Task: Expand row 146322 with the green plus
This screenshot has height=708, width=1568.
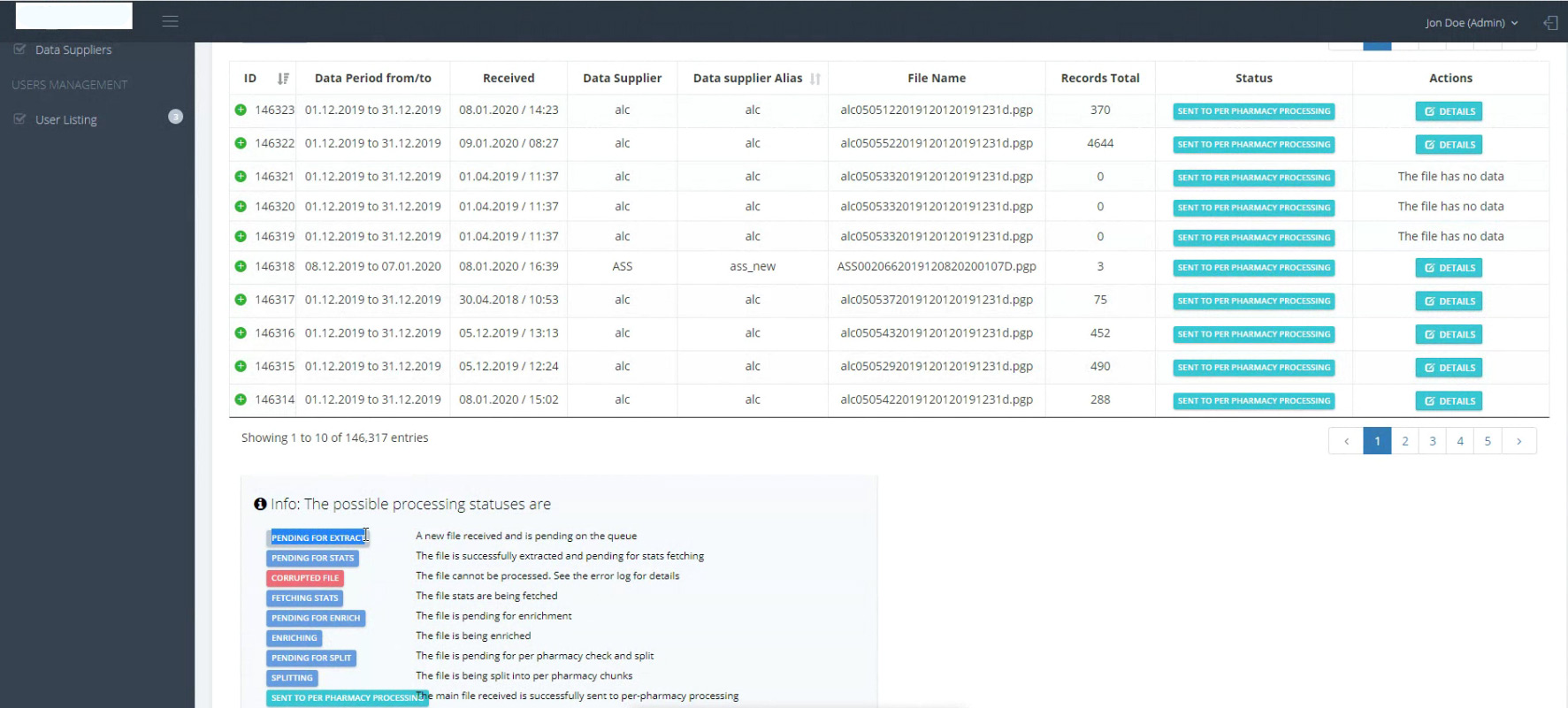Action: coord(241,143)
